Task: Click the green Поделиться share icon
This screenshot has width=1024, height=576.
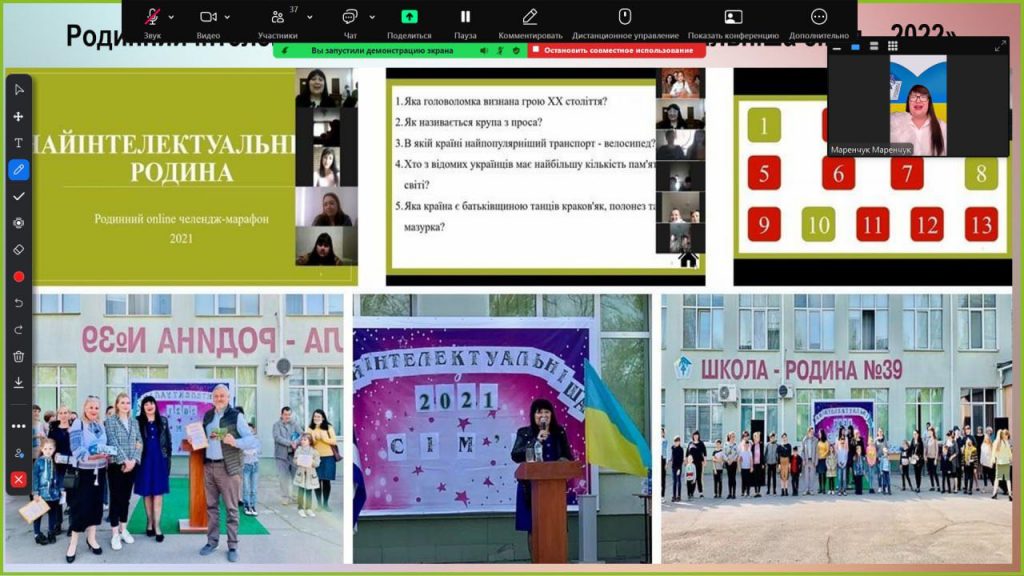Action: 409,17
